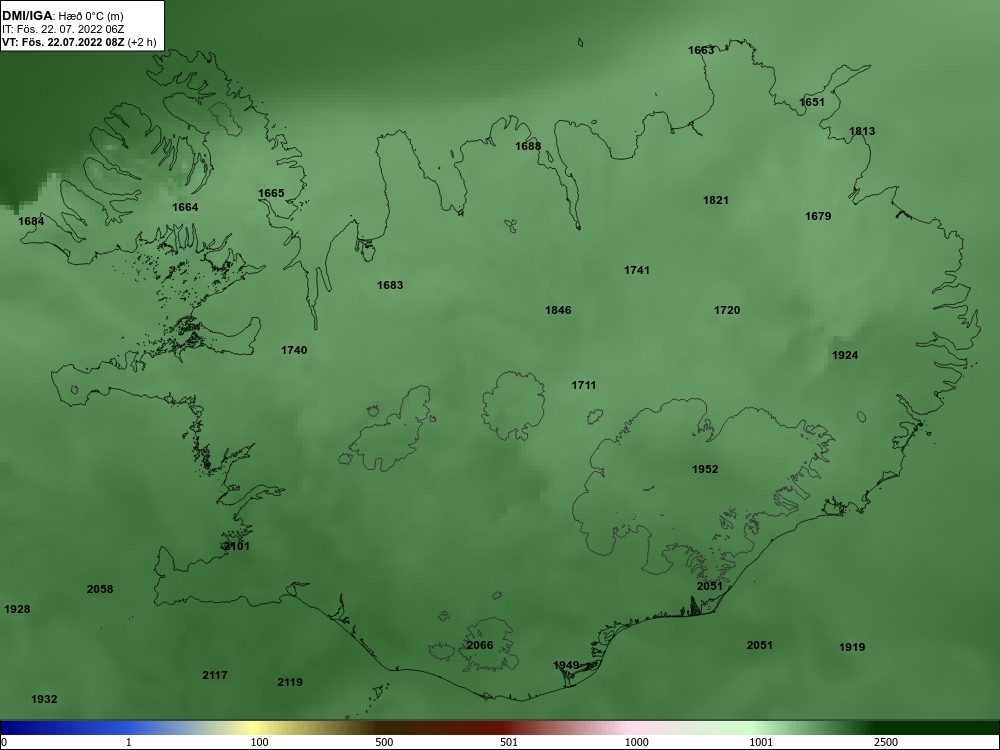Select the 1664 map value

[x=185, y=207]
